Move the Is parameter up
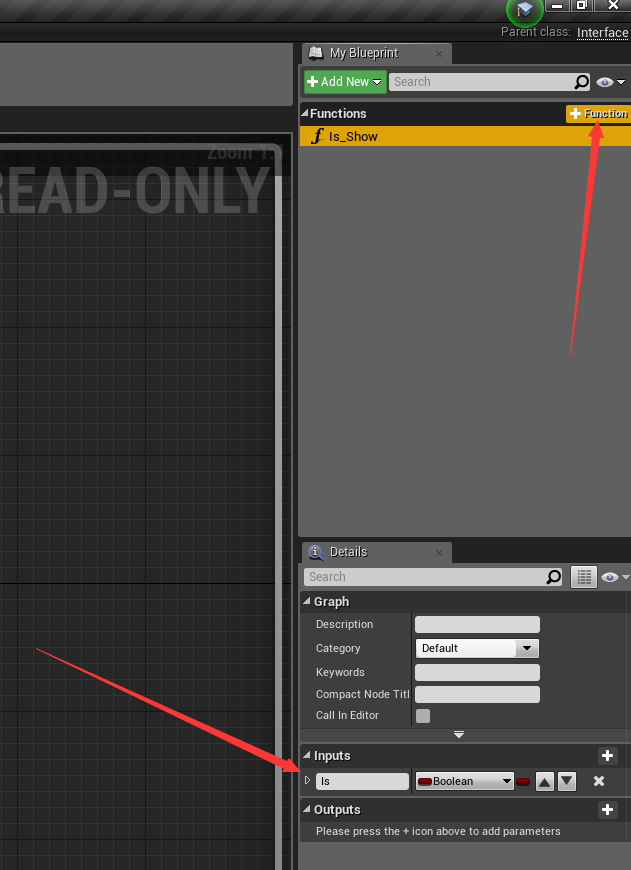This screenshot has width=631, height=870. tap(545, 782)
